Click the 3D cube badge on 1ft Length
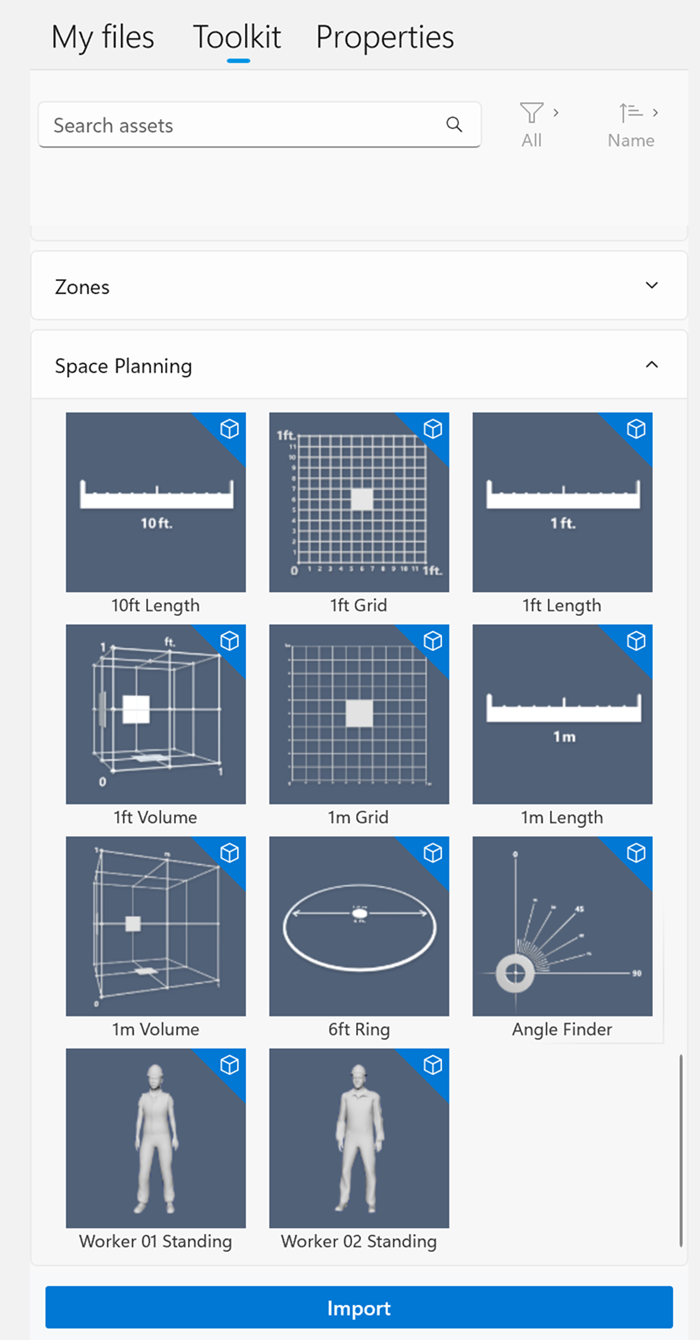This screenshot has width=700, height=1340. [636, 429]
